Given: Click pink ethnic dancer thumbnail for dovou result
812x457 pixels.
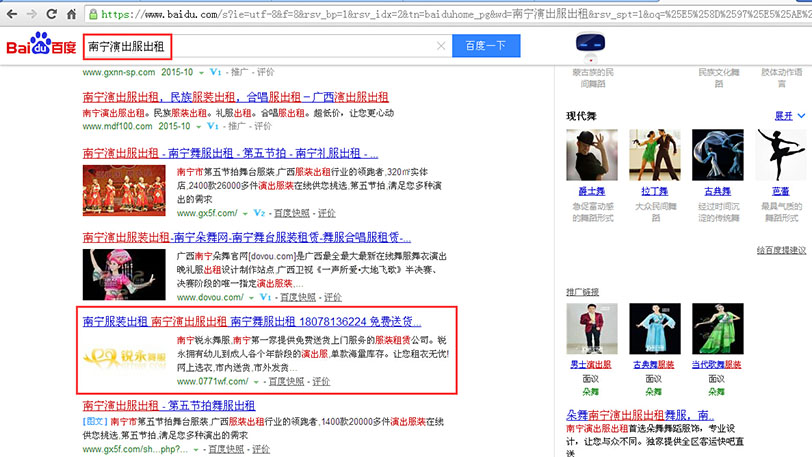Looking at the screenshot, I should point(124,275).
